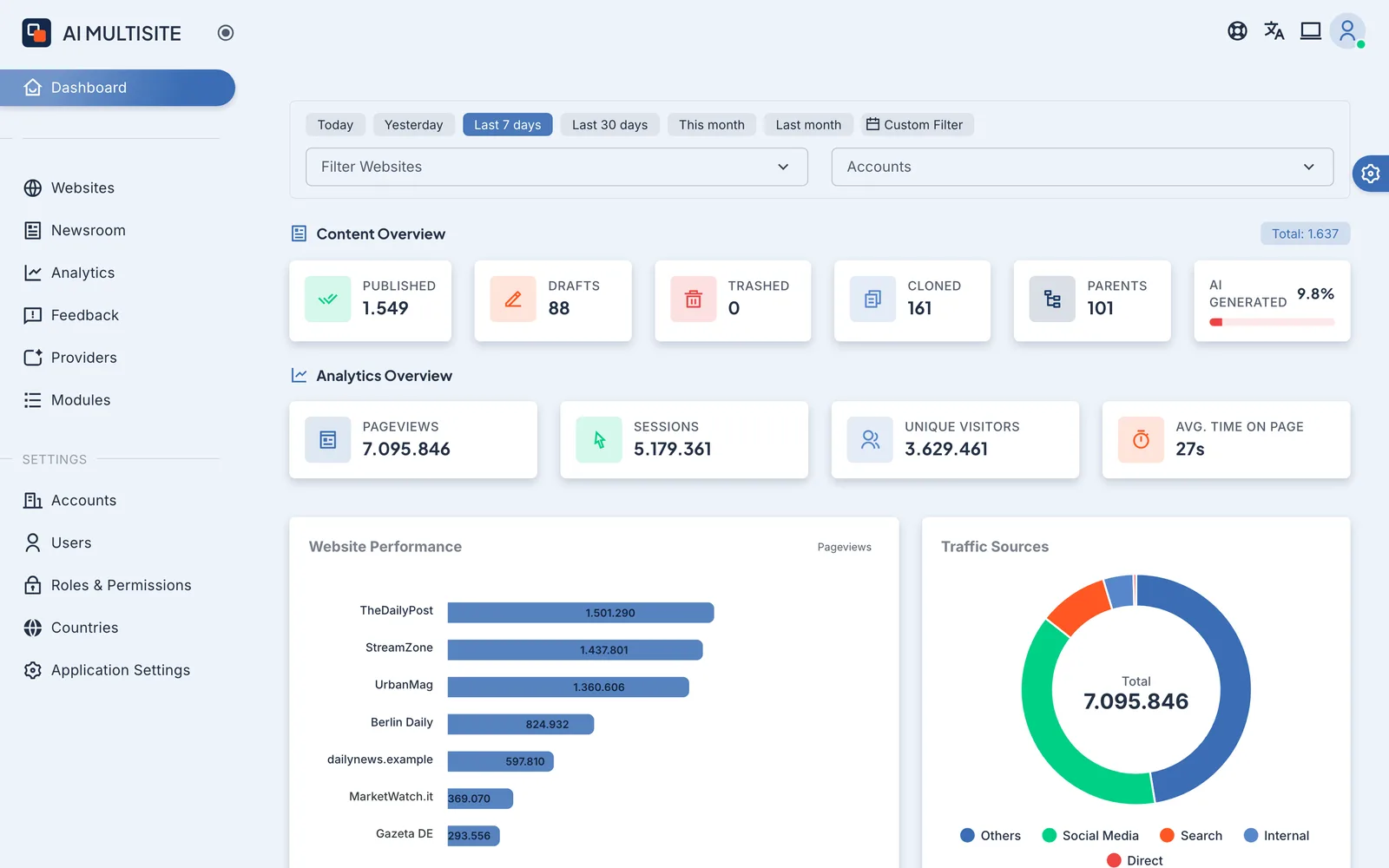Click the Unique Visitors people icon
This screenshot has height=868, width=1389.
[870, 440]
